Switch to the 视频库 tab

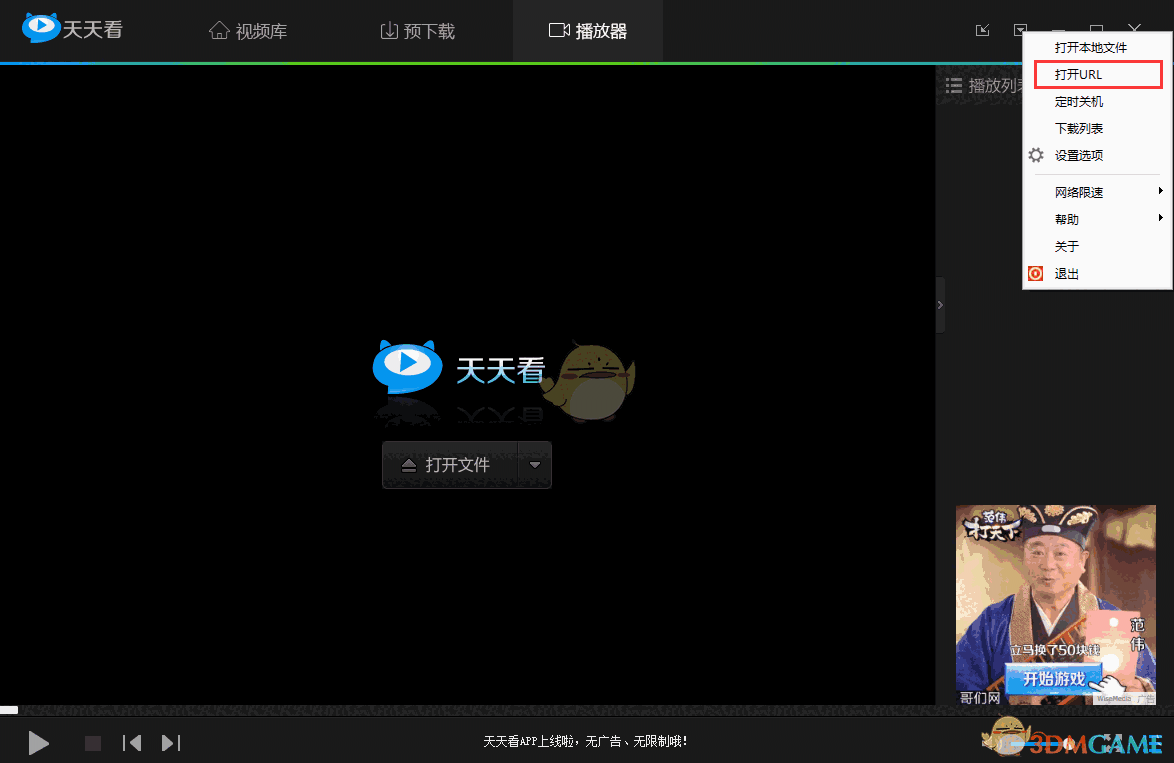tap(247, 30)
